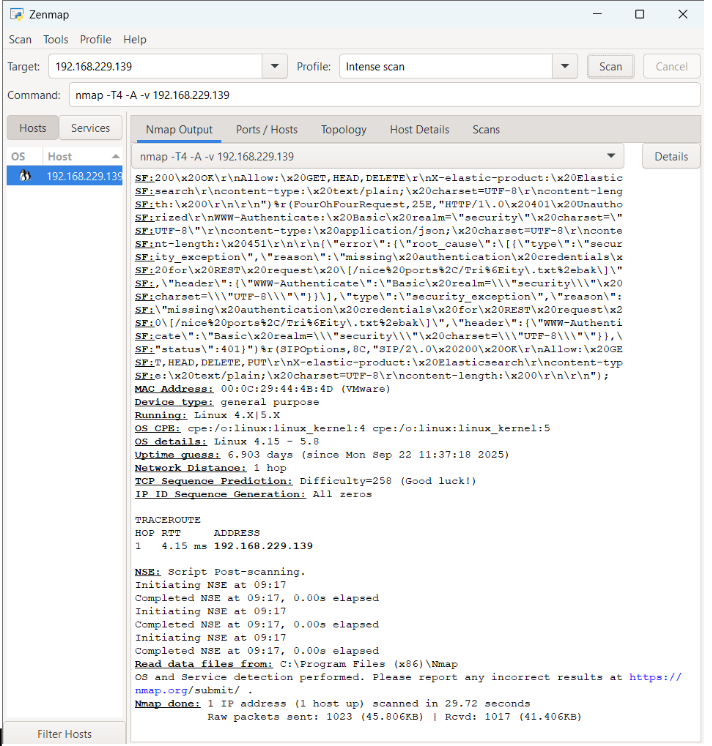Screen dimensions: 712x746
Task: Click the Target input field
Action: [x=155, y=67]
